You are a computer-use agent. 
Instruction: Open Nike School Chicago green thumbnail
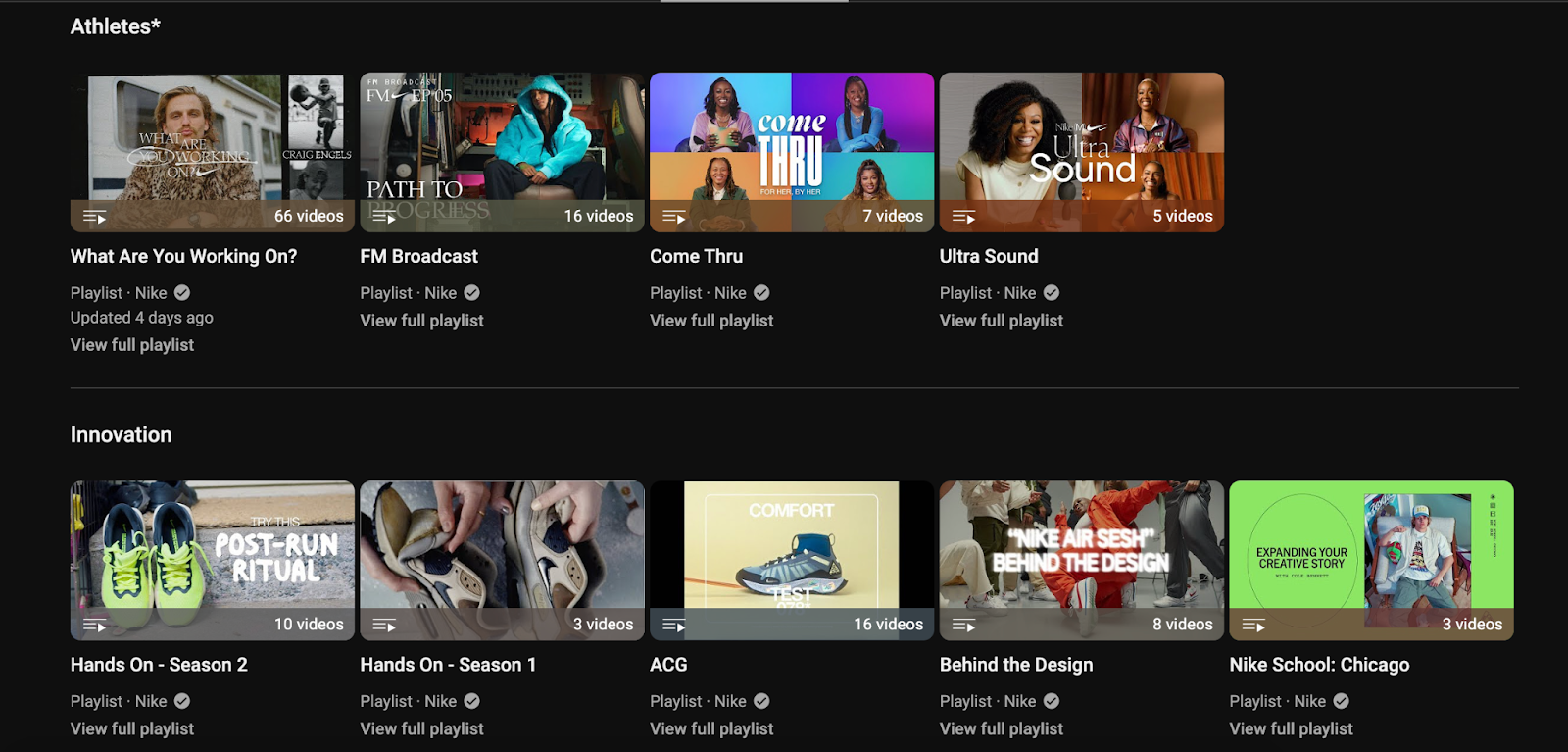tap(1372, 561)
